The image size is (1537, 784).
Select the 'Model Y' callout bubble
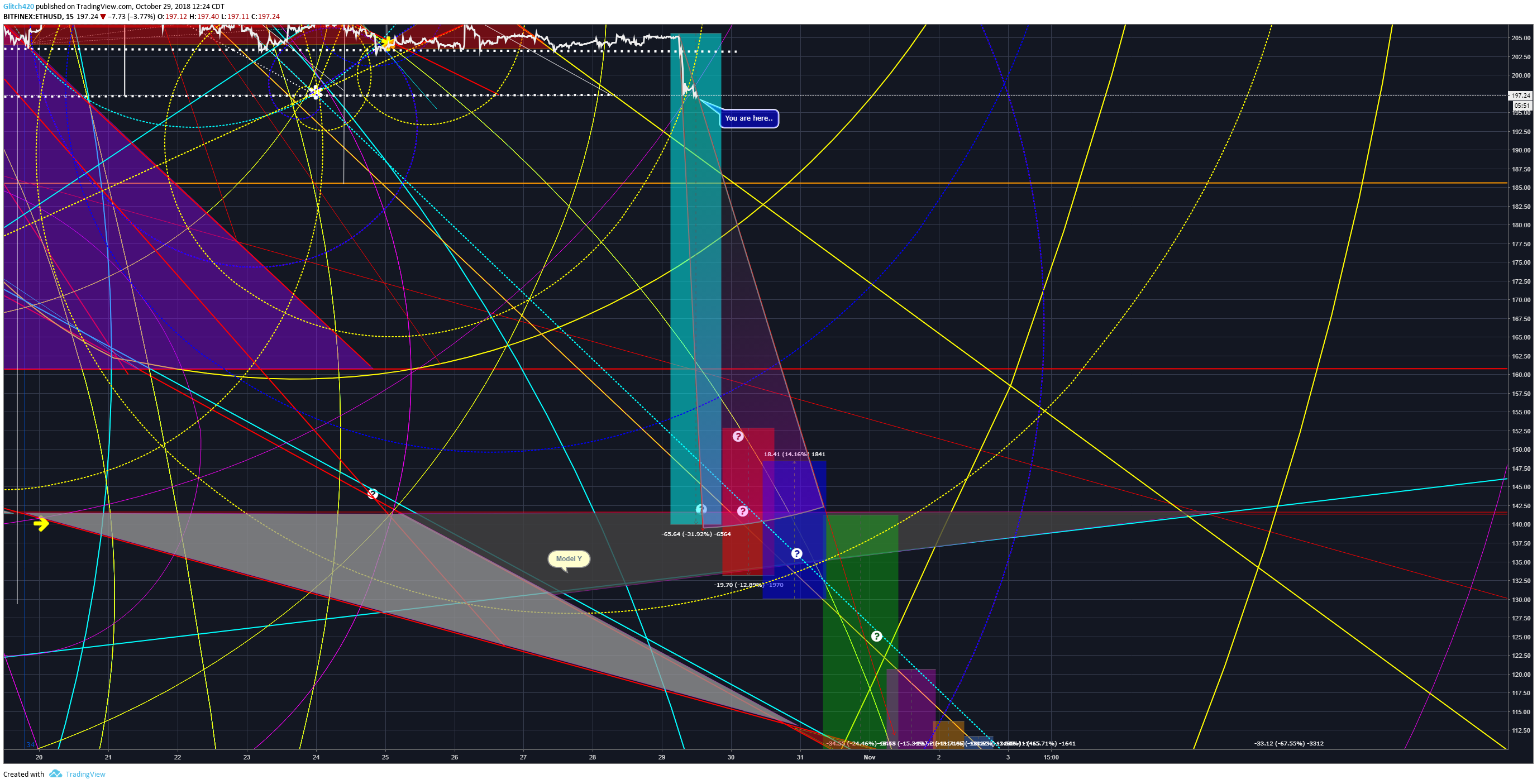569,559
